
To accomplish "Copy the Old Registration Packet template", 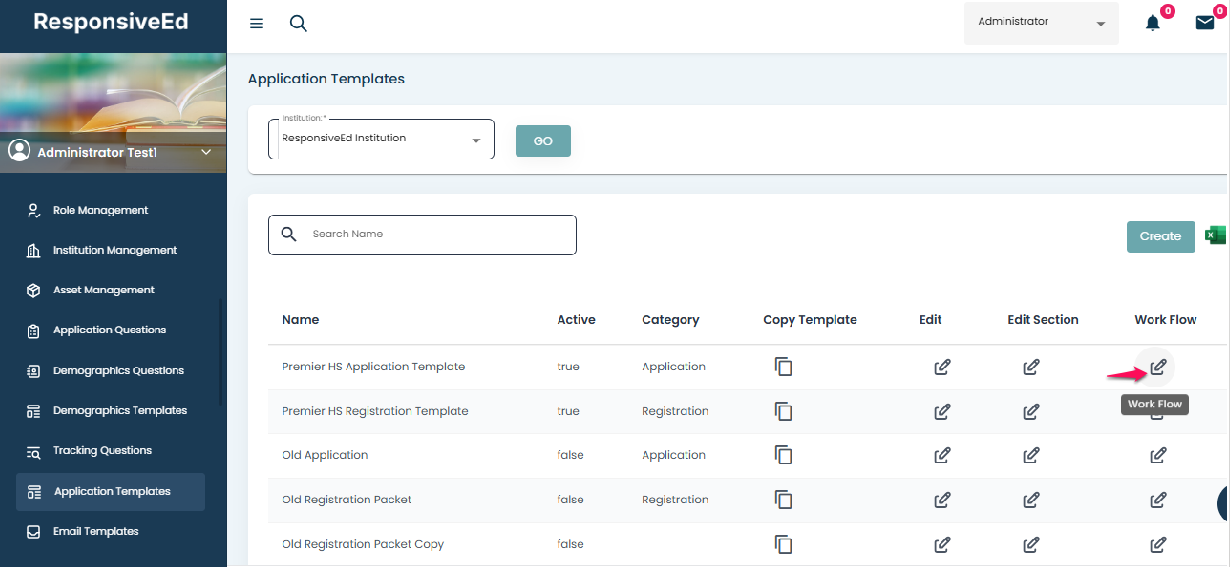I will click(x=783, y=500).
